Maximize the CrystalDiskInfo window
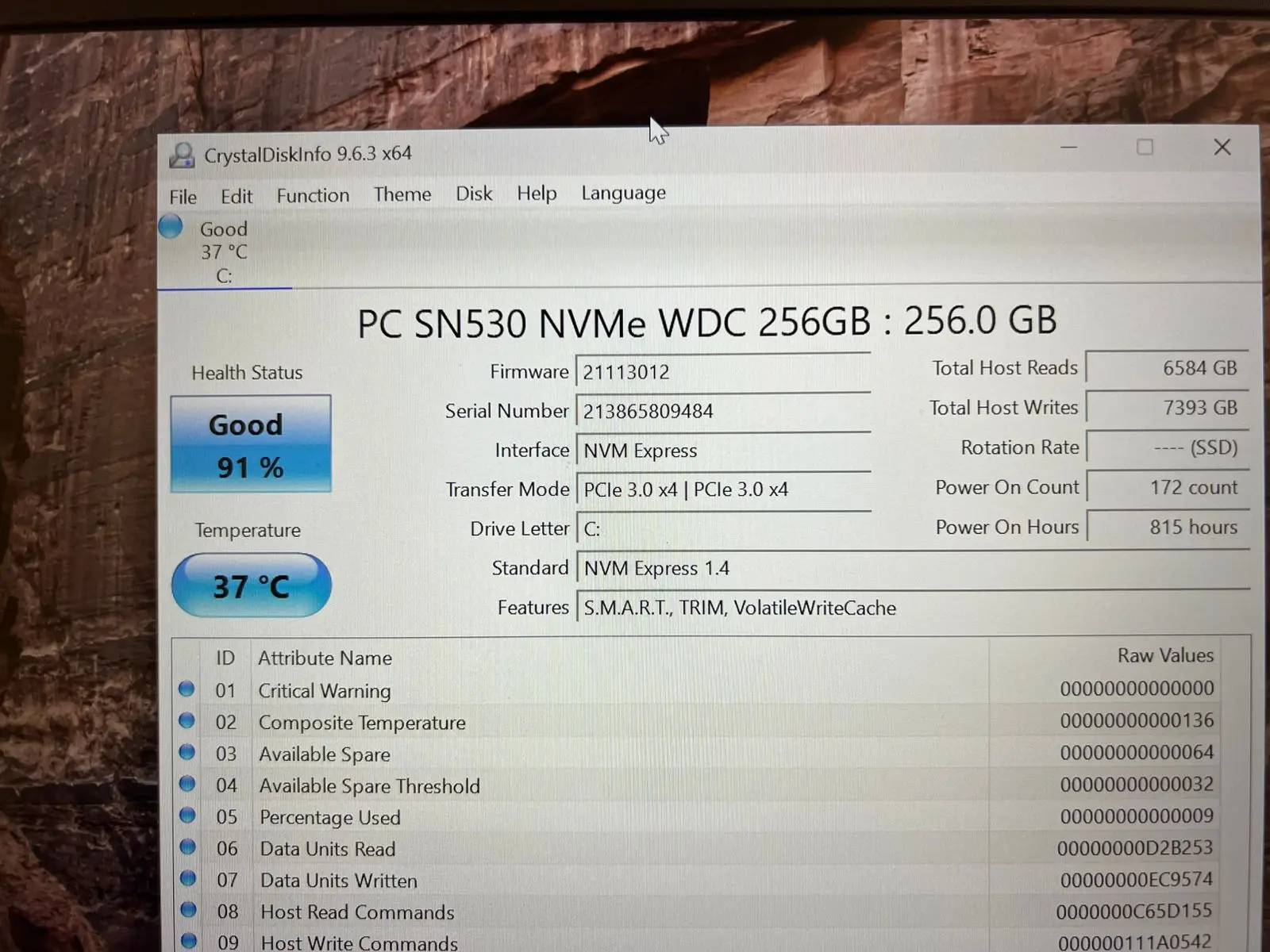 1145,147
